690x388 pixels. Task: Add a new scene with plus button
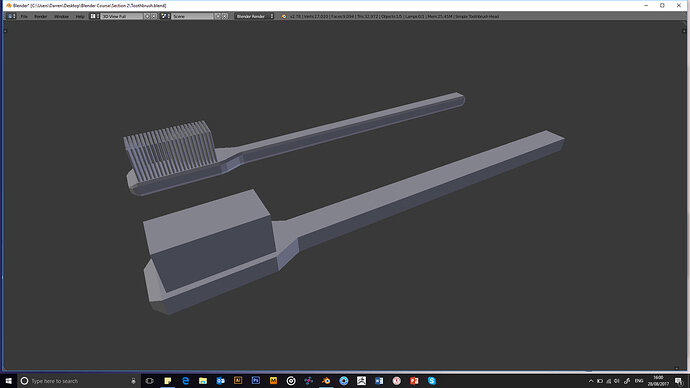coord(217,16)
